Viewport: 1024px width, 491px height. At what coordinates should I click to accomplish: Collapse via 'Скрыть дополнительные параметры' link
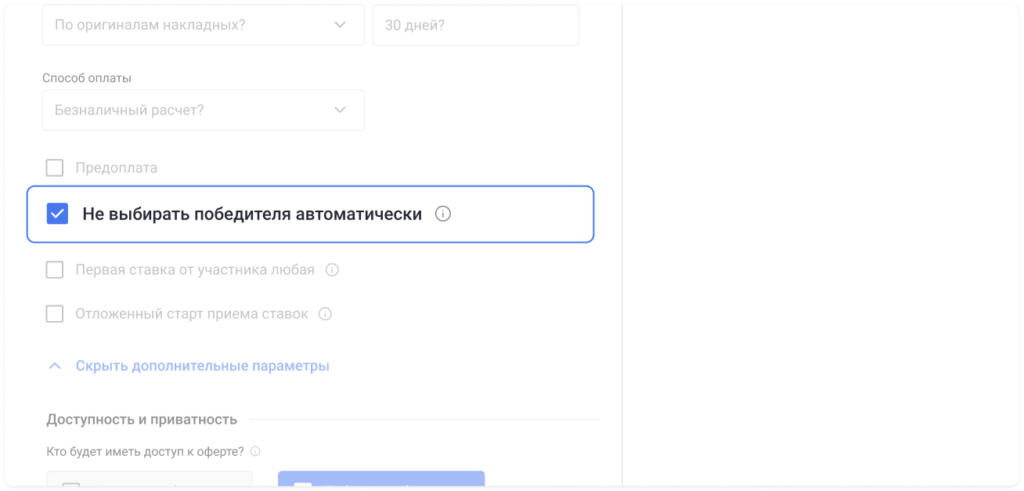point(202,366)
